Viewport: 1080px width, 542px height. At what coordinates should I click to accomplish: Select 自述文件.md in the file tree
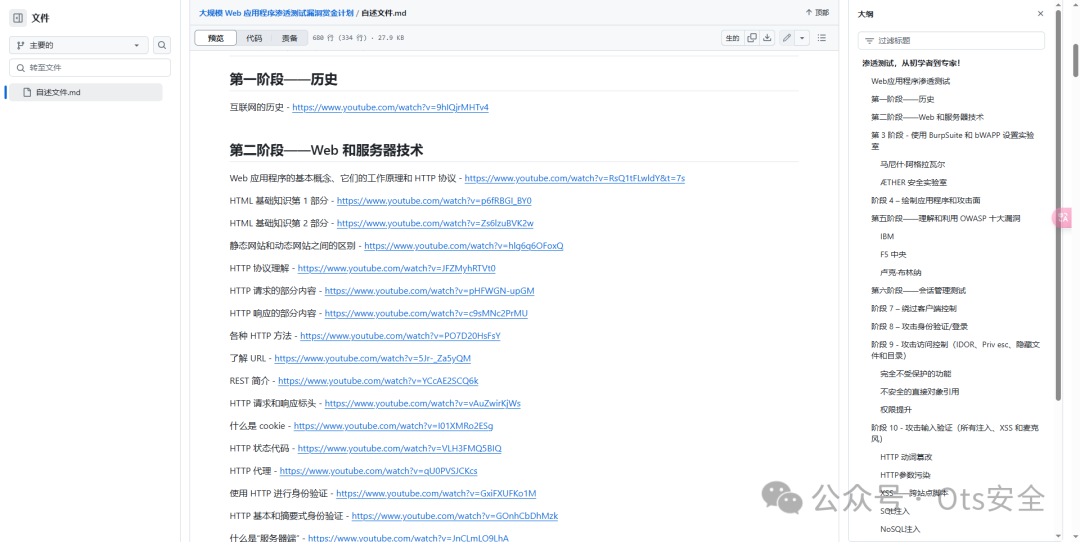[x=85, y=92]
